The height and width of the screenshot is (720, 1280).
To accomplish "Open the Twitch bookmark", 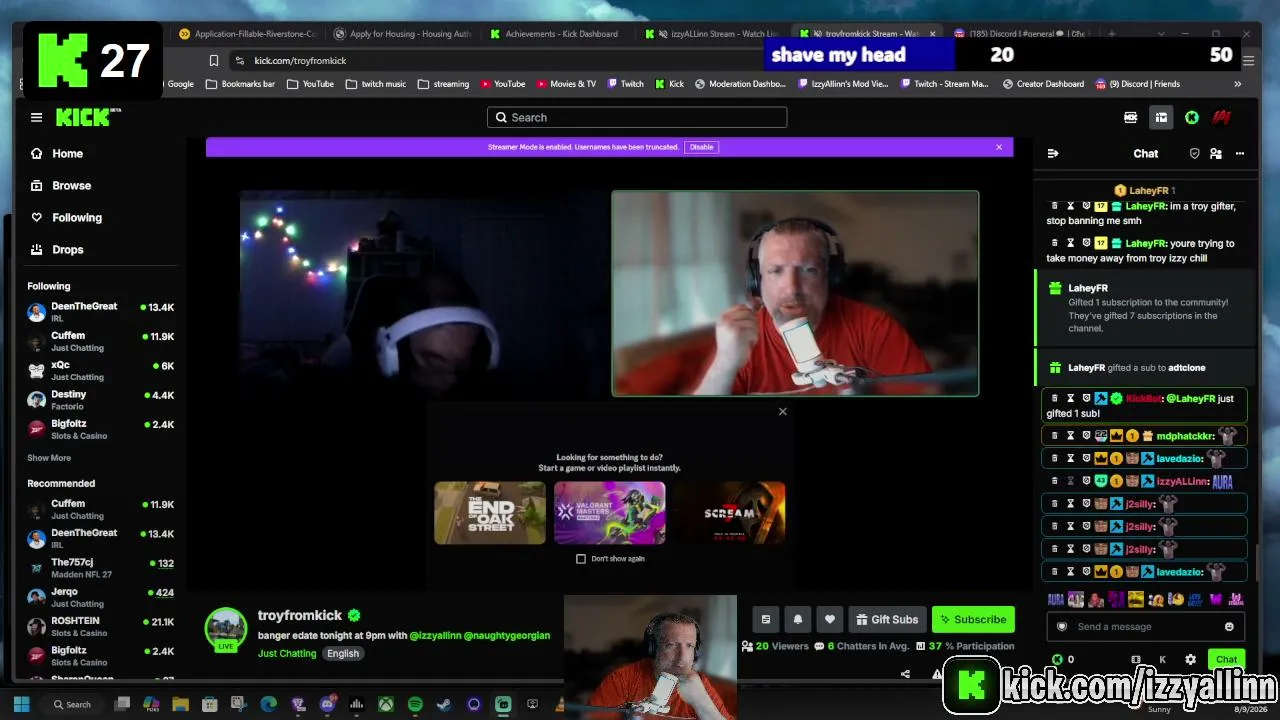I will pyautogui.click(x=625, y=84).
